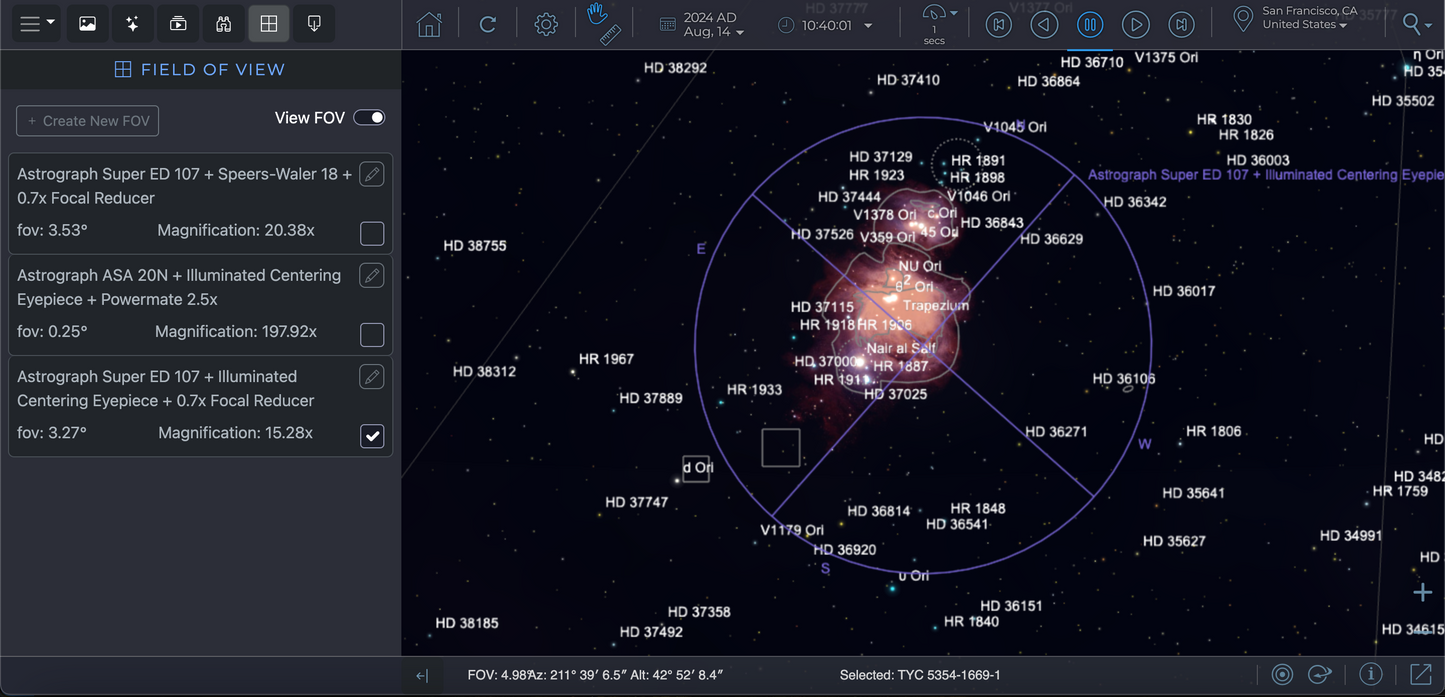
Task: Expand the hamburger main menu dropdown
Action: pos(38,24)
